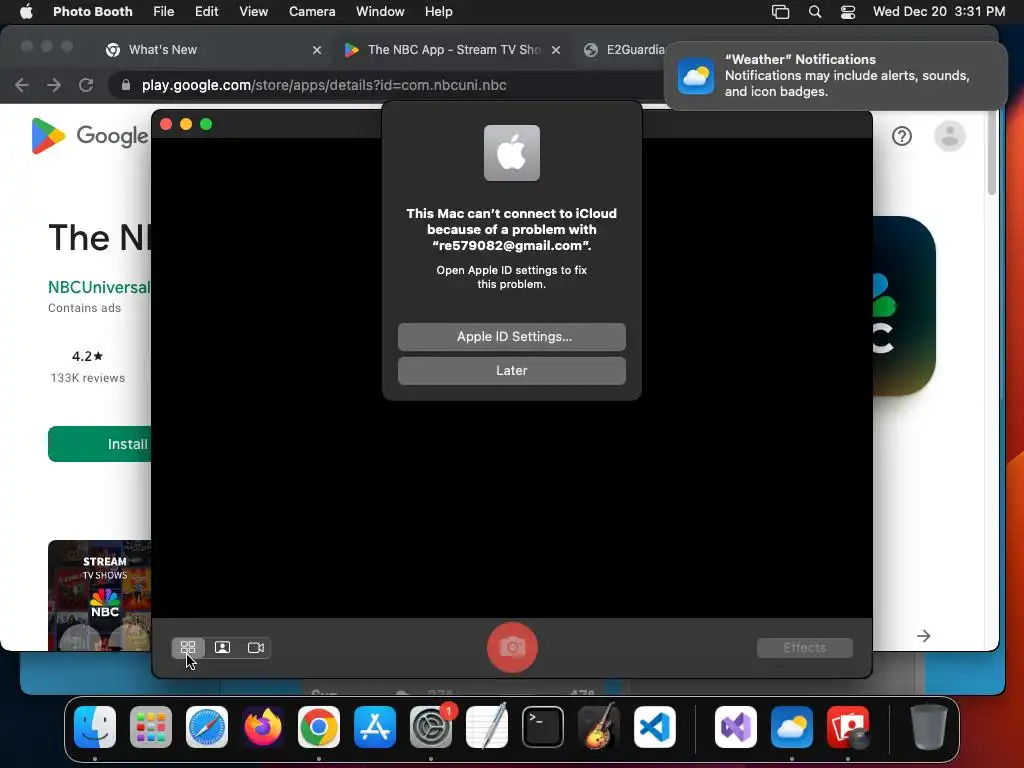Go back in Chrome
Viewport: 1024px width, 768px height.
pyautogui.click(x=22, y=85)
